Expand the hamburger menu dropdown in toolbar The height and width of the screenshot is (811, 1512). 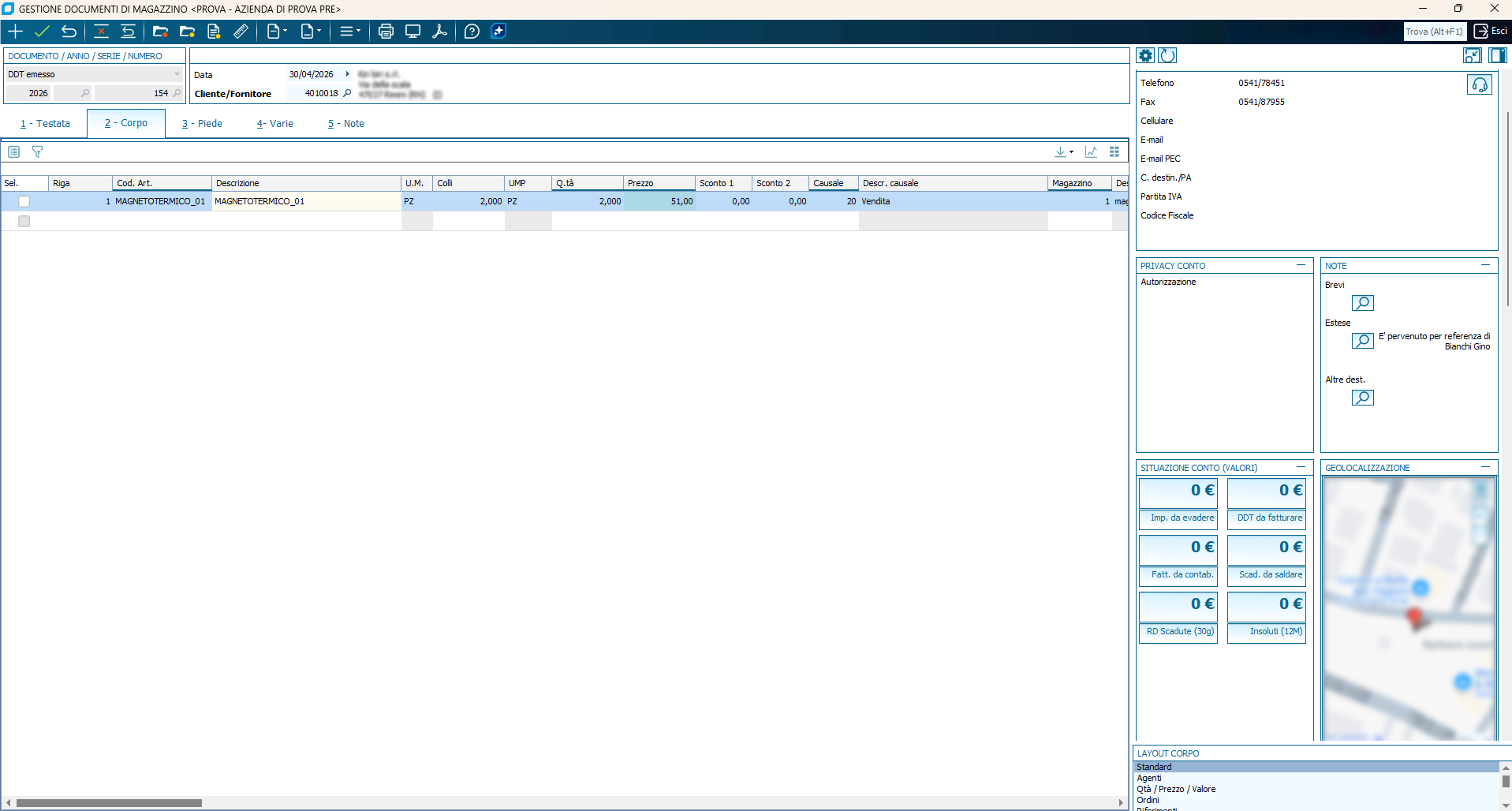click(x=350, y=32)
